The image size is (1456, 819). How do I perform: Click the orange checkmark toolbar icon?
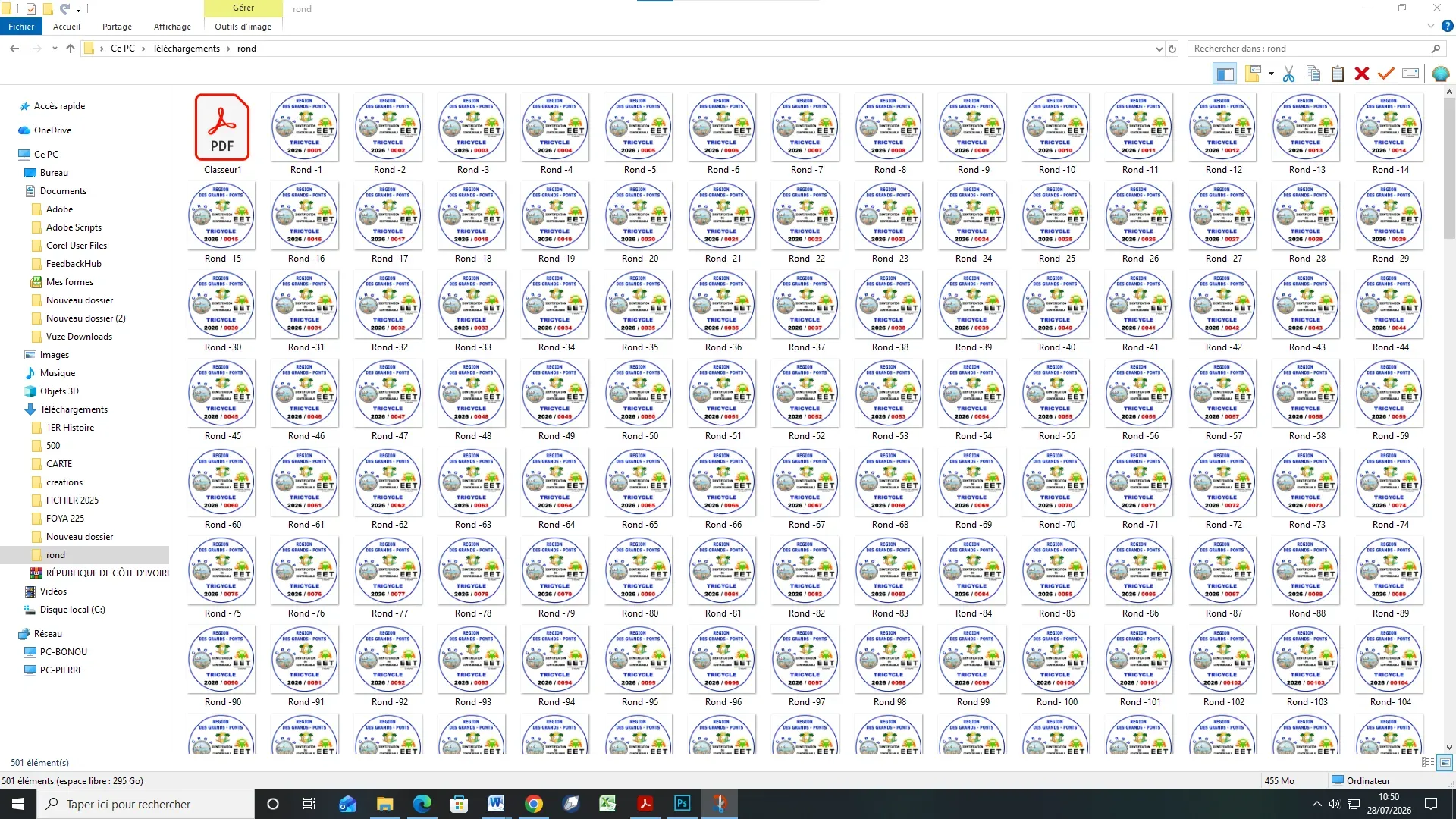point(1386,74)
